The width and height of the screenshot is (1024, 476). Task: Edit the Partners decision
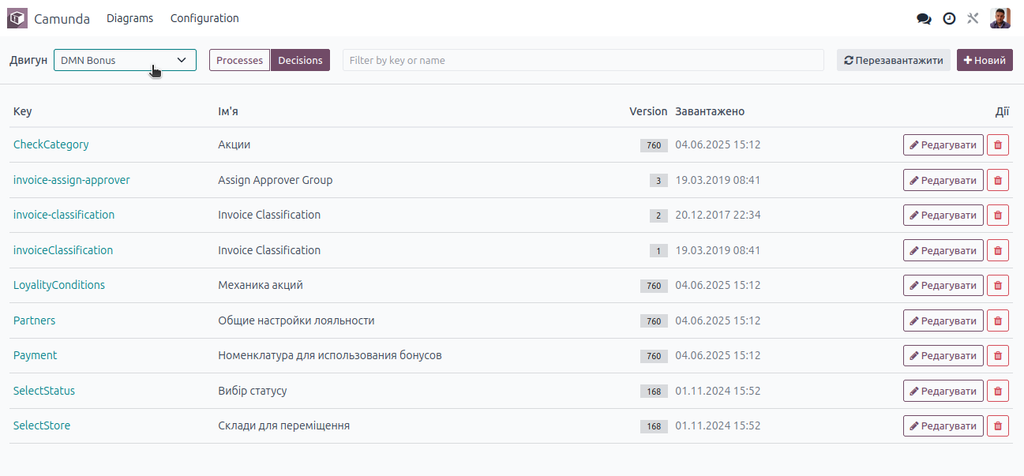943,321
